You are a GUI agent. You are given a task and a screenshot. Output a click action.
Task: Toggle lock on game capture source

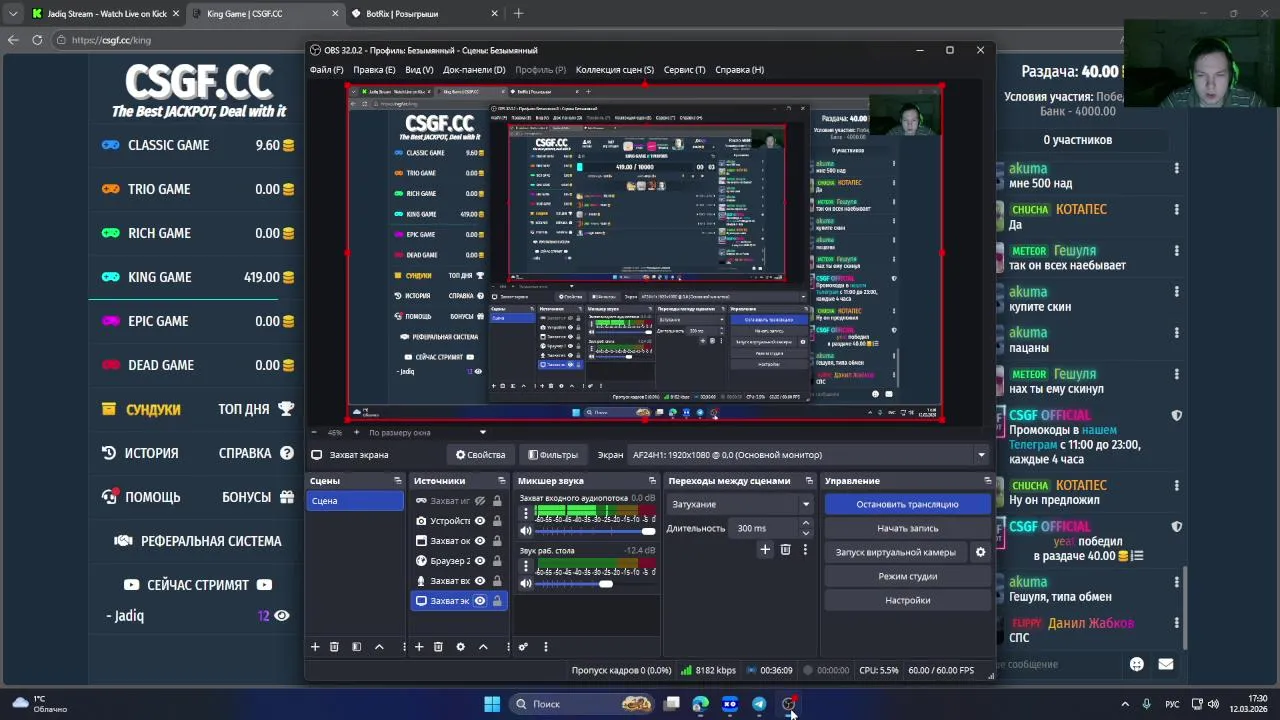click(496, 501)
